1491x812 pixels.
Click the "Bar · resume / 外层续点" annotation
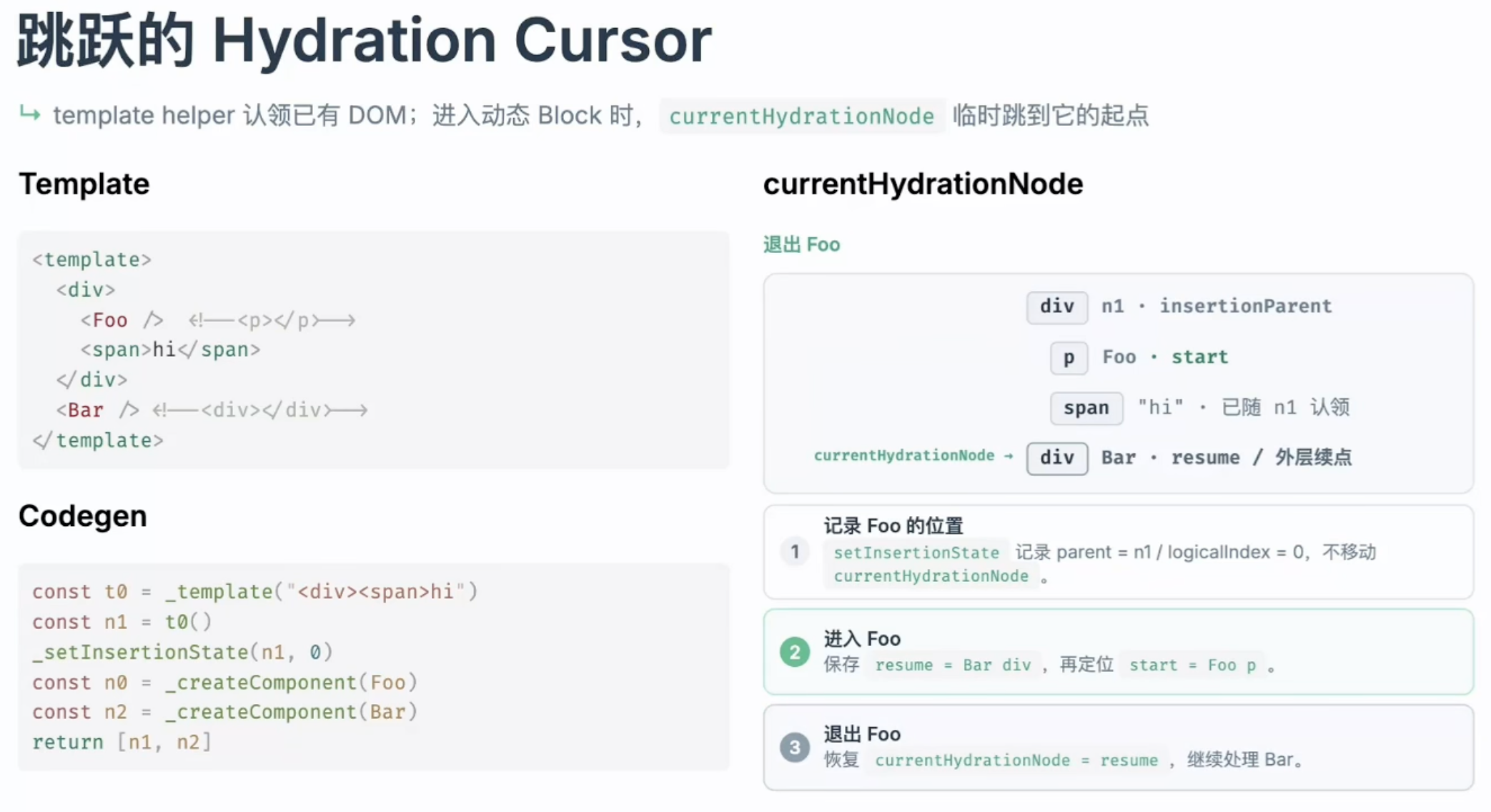pyautogui.click(x=1227, y=457)
